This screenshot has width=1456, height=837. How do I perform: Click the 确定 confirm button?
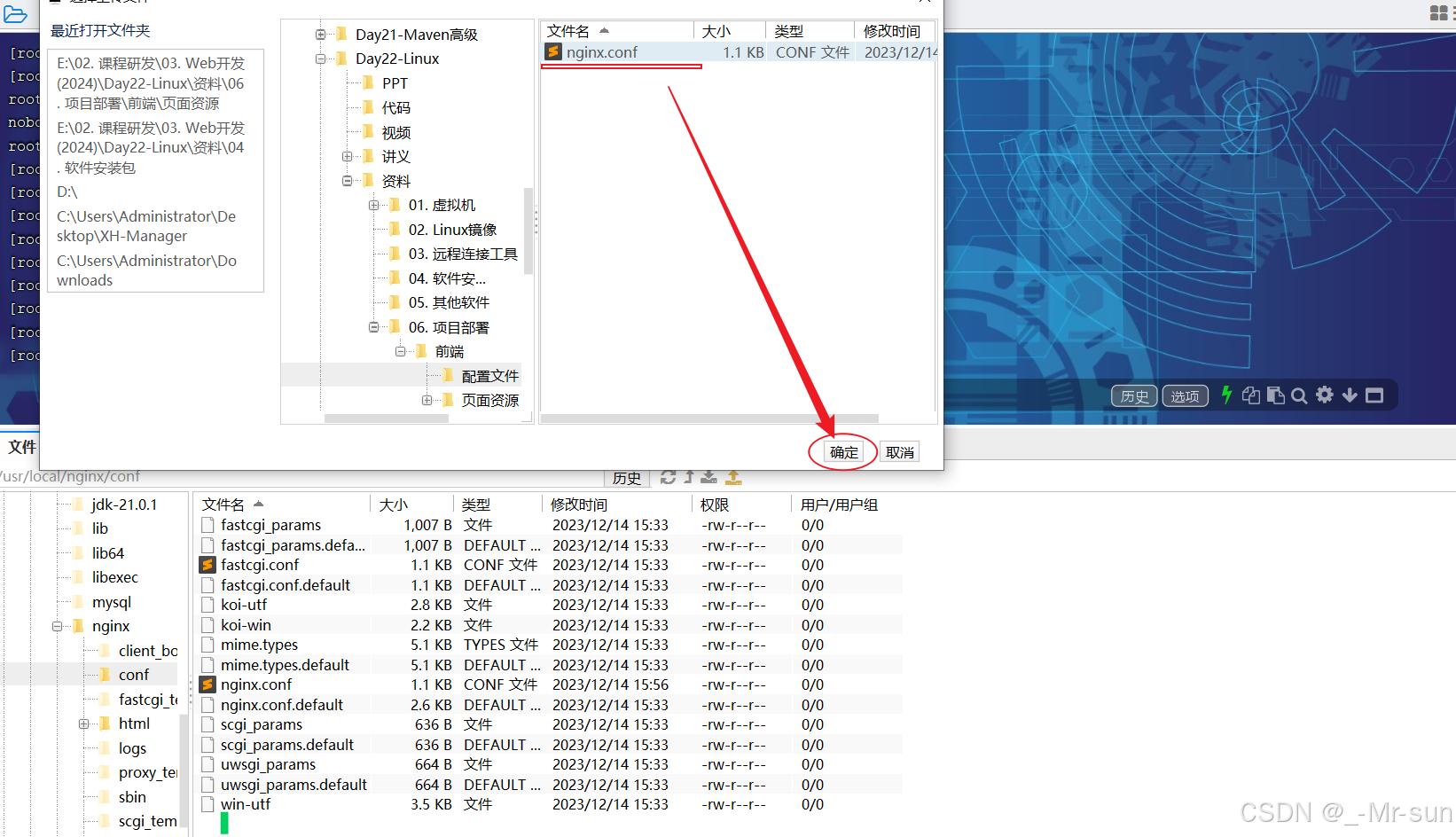point(843,452)
